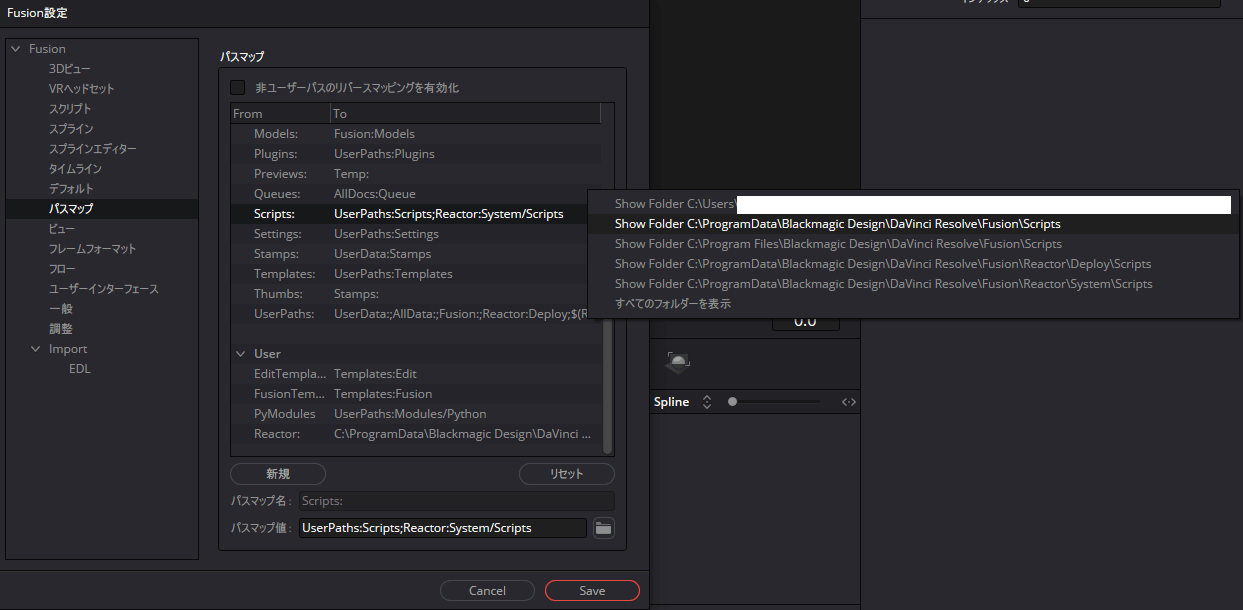The width and height of the screenshot is (1243, 610).
Task: Select Show Folder C:\Users entry
Action: click(912, 204)
